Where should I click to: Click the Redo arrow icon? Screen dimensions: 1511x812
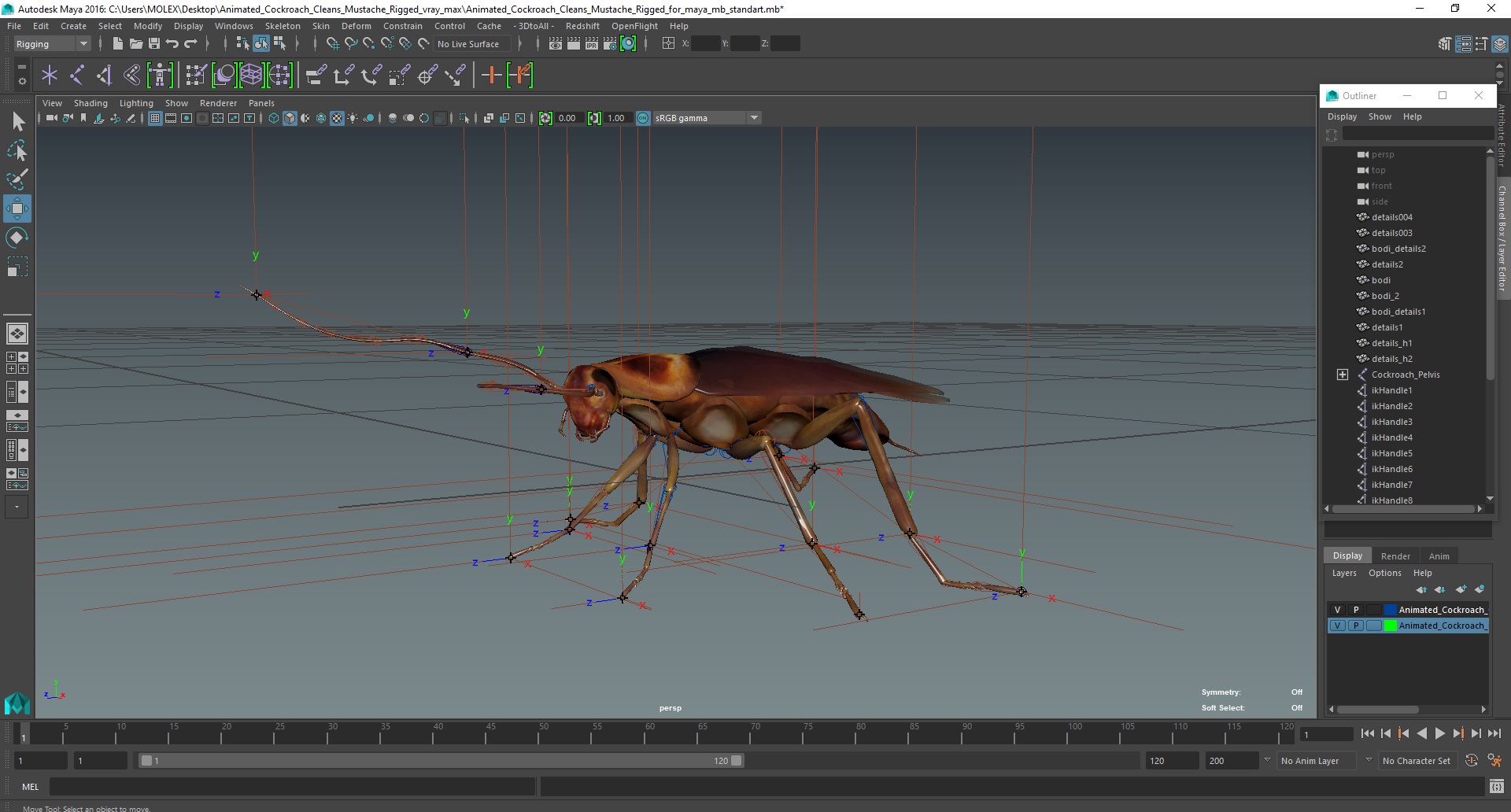coord(190,44)
